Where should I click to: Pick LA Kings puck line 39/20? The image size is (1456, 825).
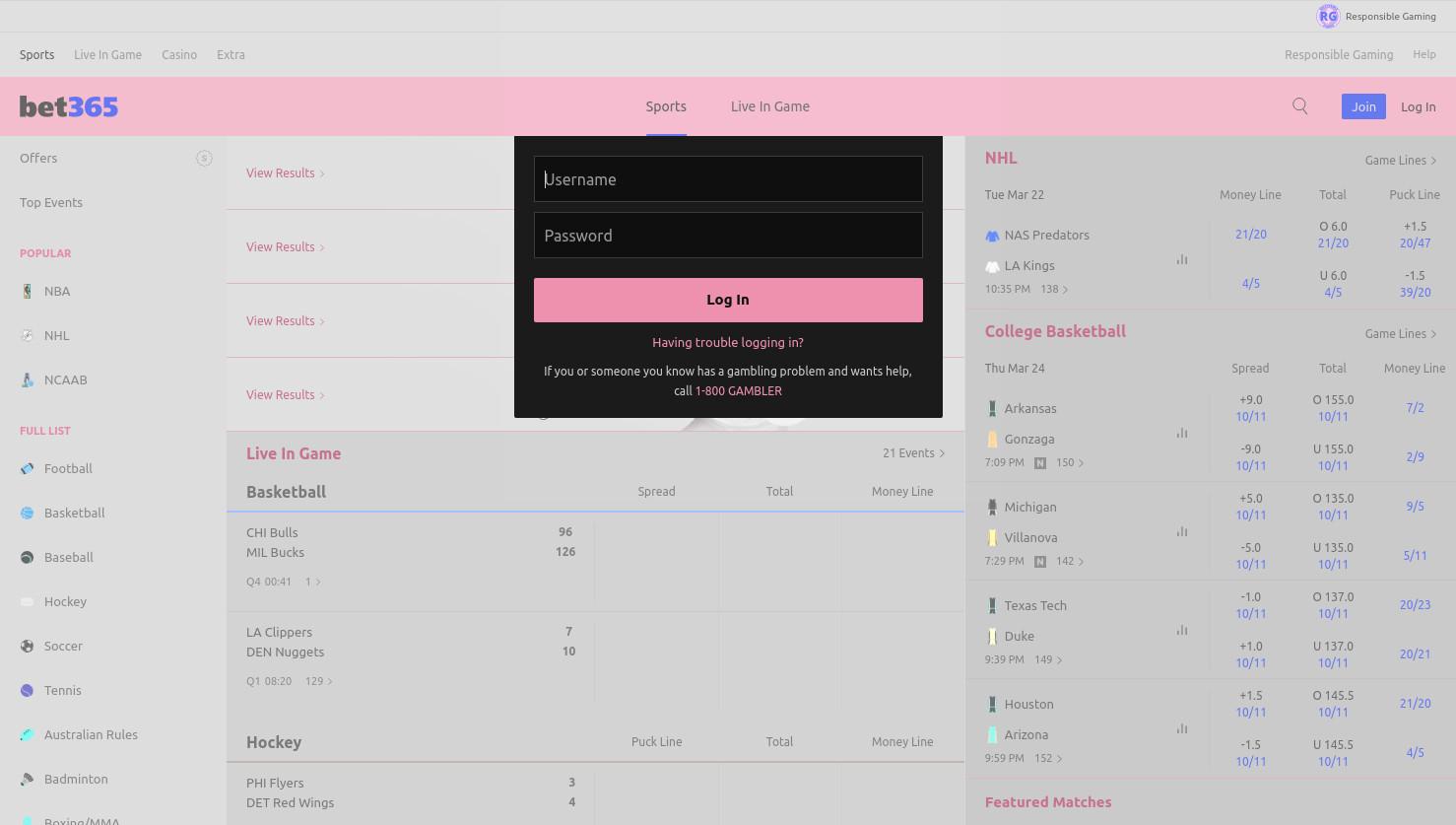pos(1415,293)
